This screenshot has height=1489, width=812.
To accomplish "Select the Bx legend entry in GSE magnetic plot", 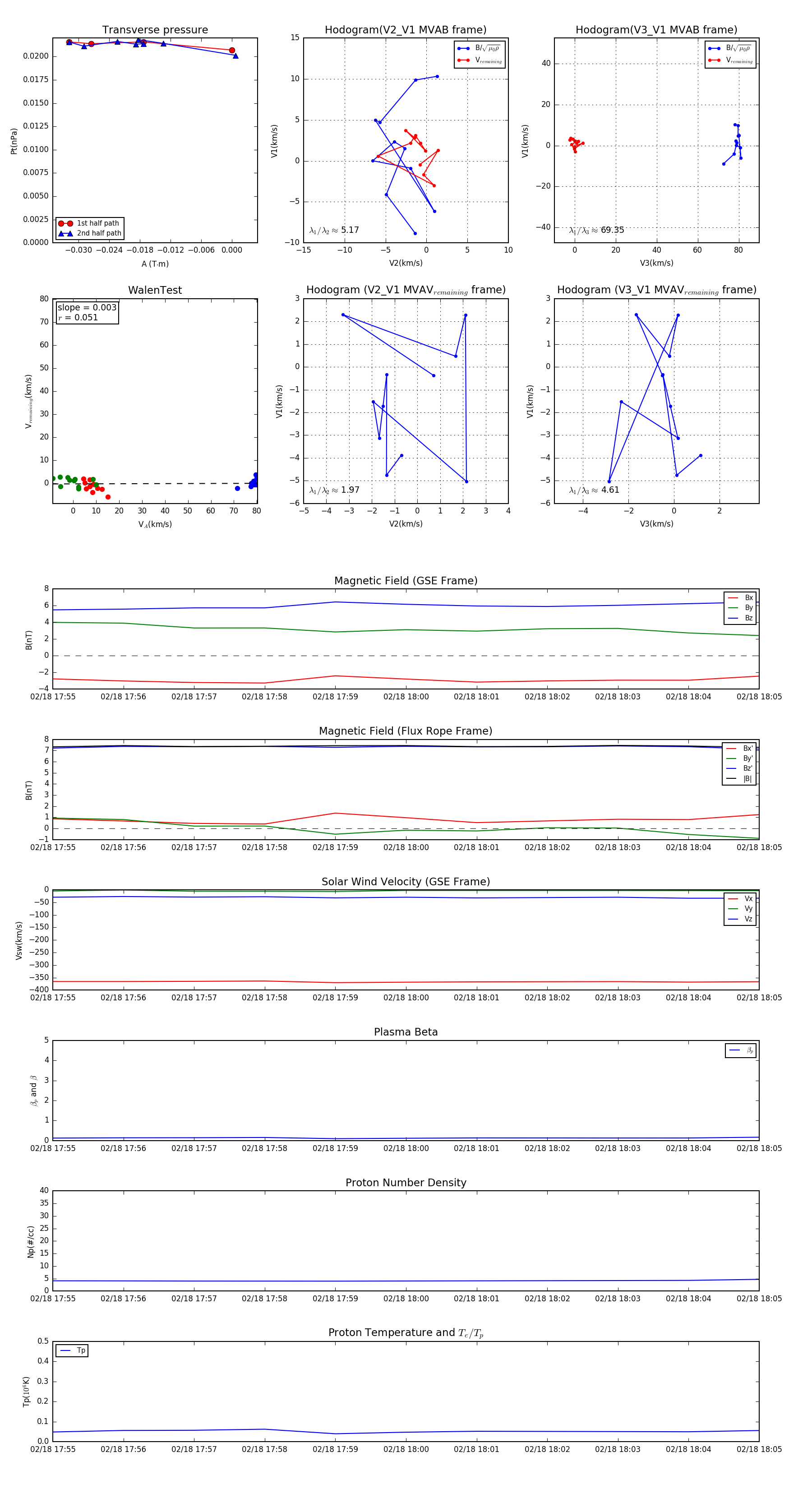I will (x=740, y=598).
